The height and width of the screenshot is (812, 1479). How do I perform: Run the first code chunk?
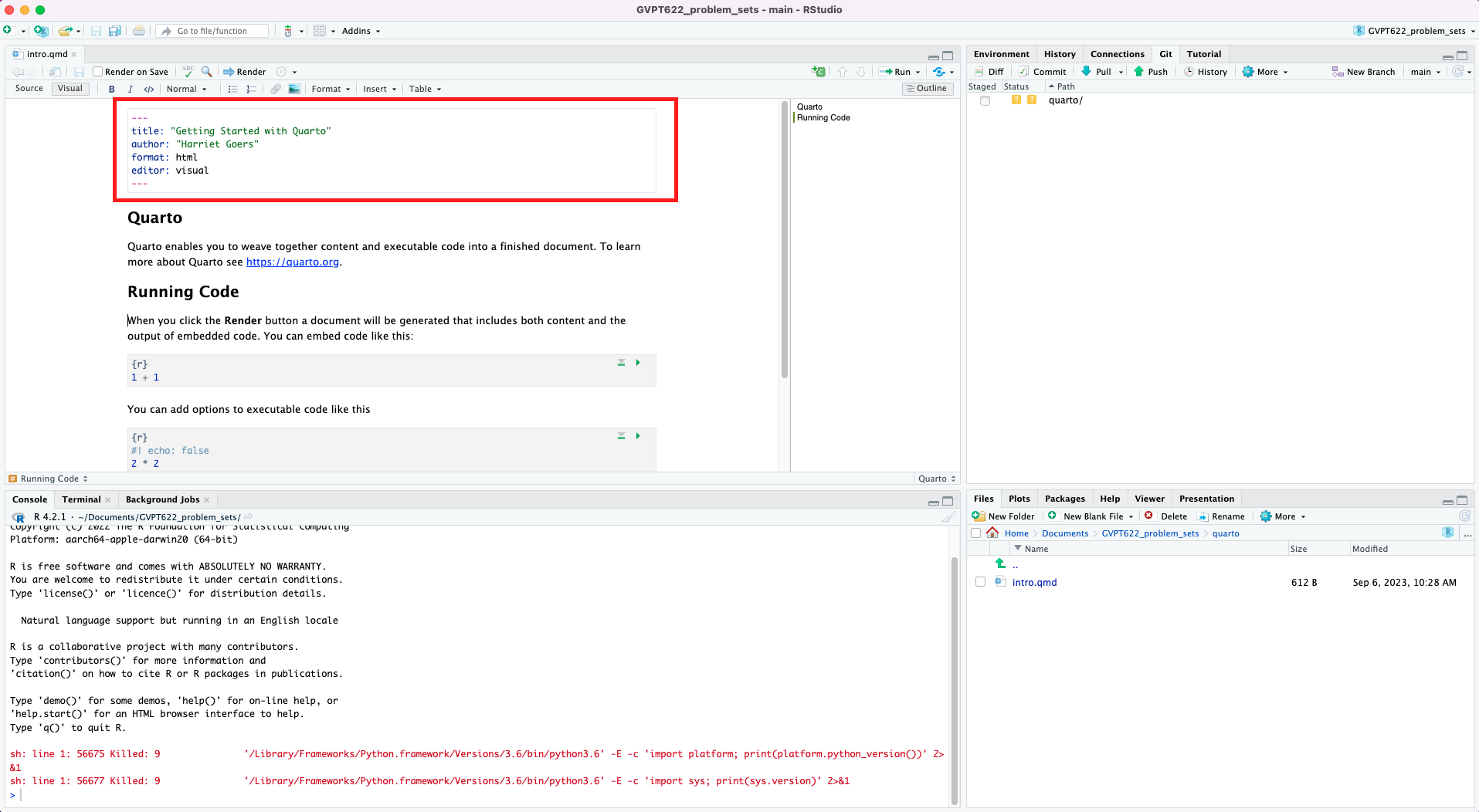click(638, 363)
